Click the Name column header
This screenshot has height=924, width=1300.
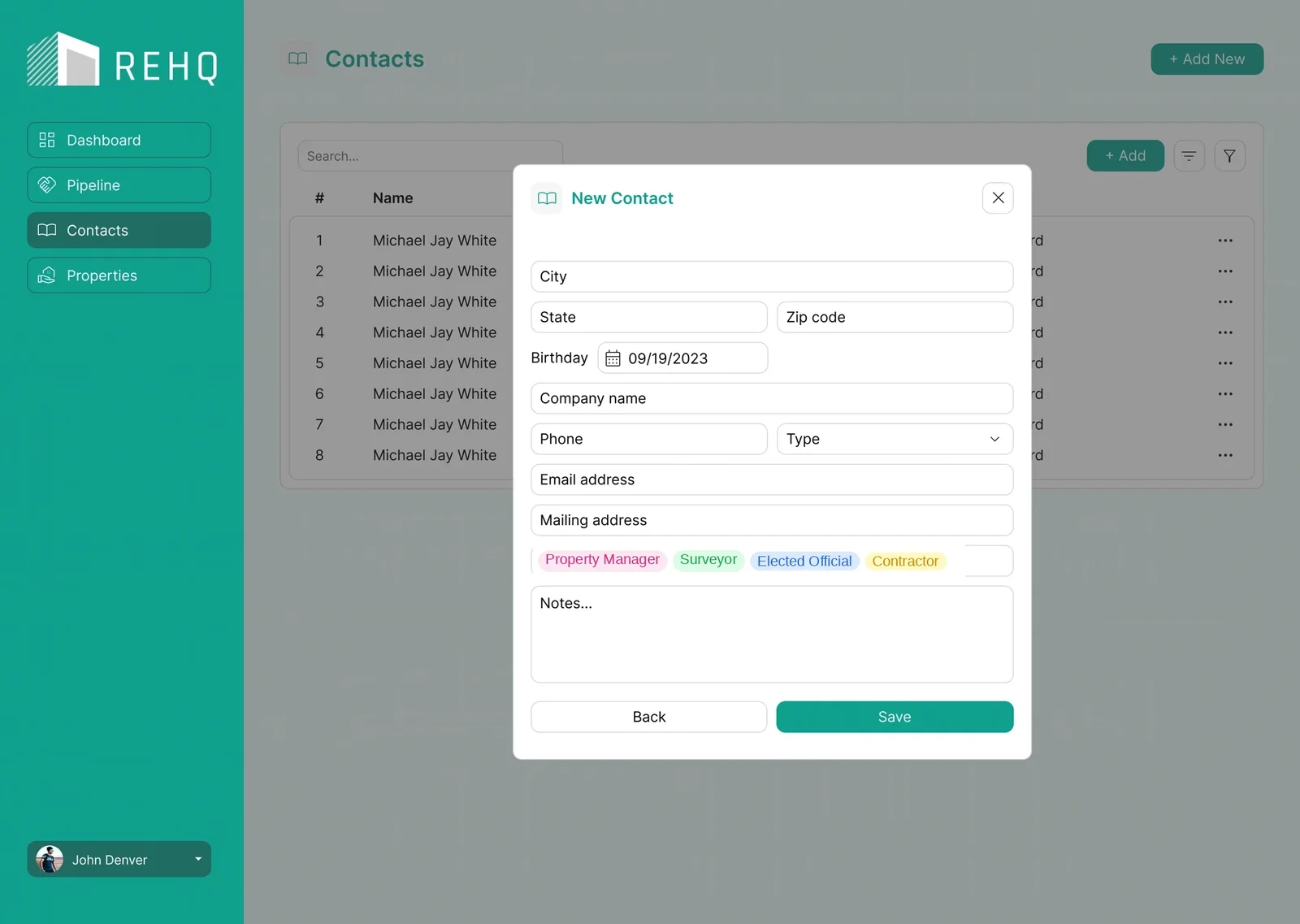(392, 198)
